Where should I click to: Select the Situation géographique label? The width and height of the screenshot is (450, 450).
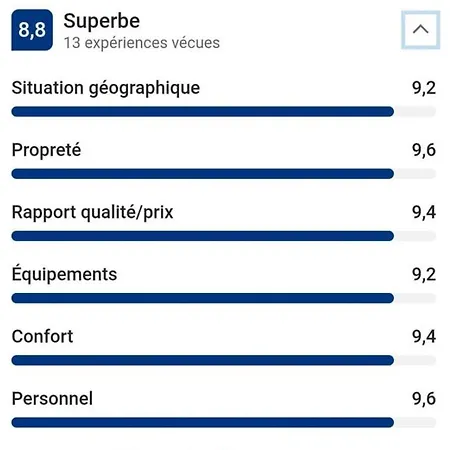(106, 88)
